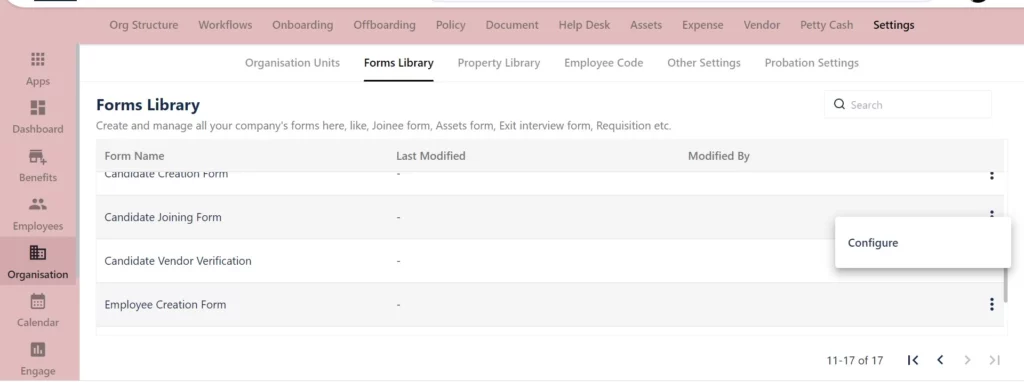Go to first page of results
This screenshot has height=382, width=1024.
(913, 360)
